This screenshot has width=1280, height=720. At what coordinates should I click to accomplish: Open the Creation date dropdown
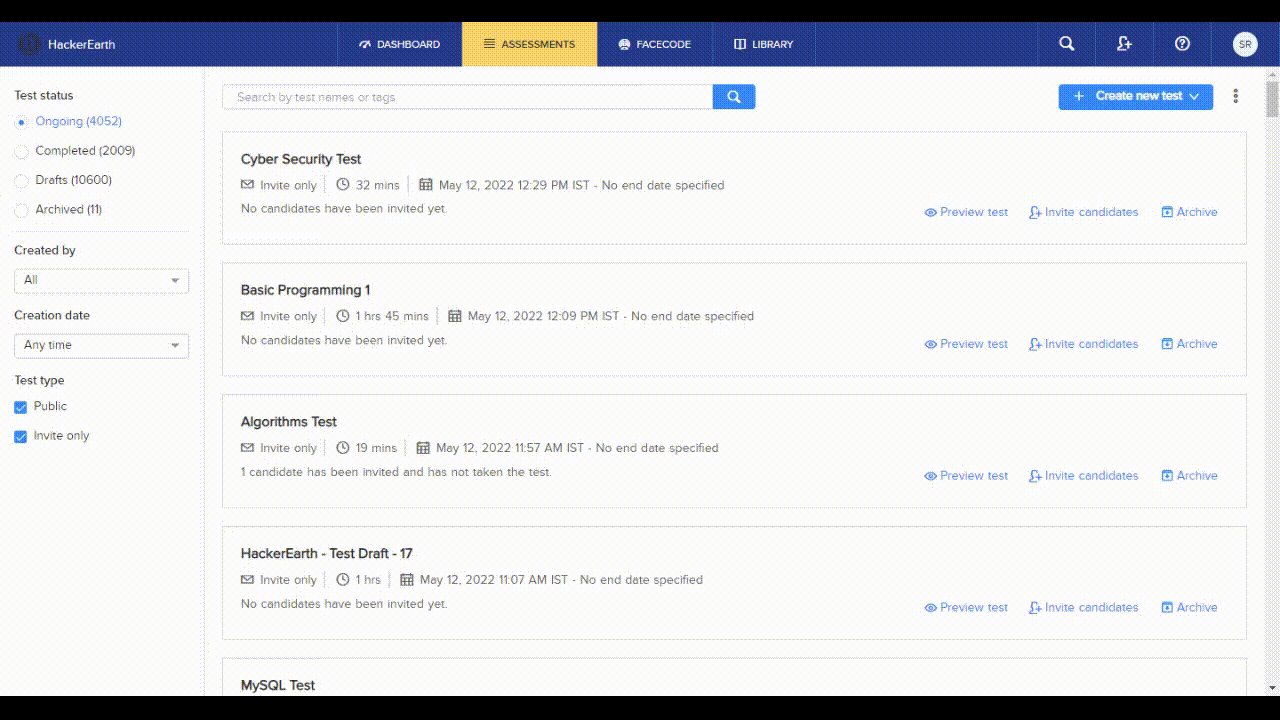pyautogui.click(x=100, y=346)
